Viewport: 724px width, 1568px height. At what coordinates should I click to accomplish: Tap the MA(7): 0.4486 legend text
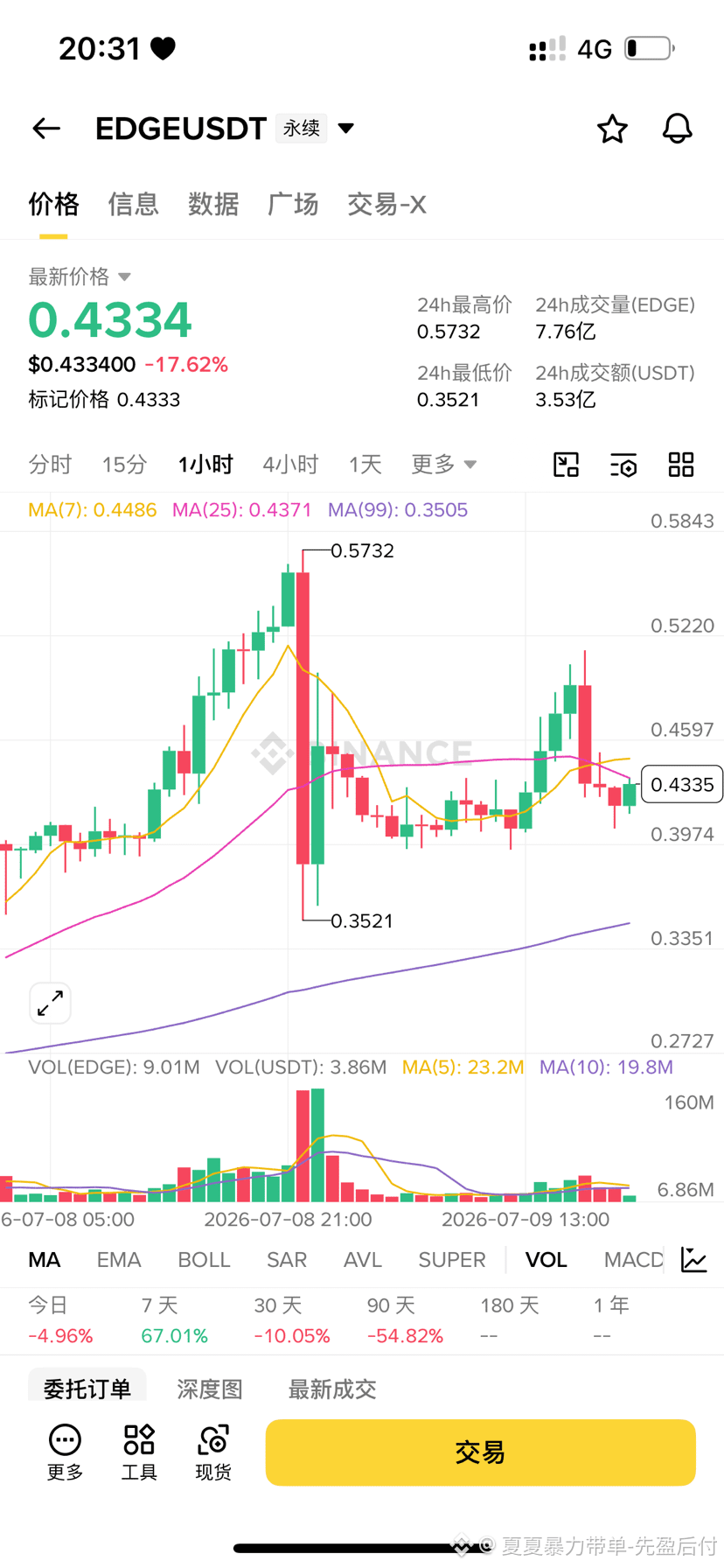(x=93, y=510)
